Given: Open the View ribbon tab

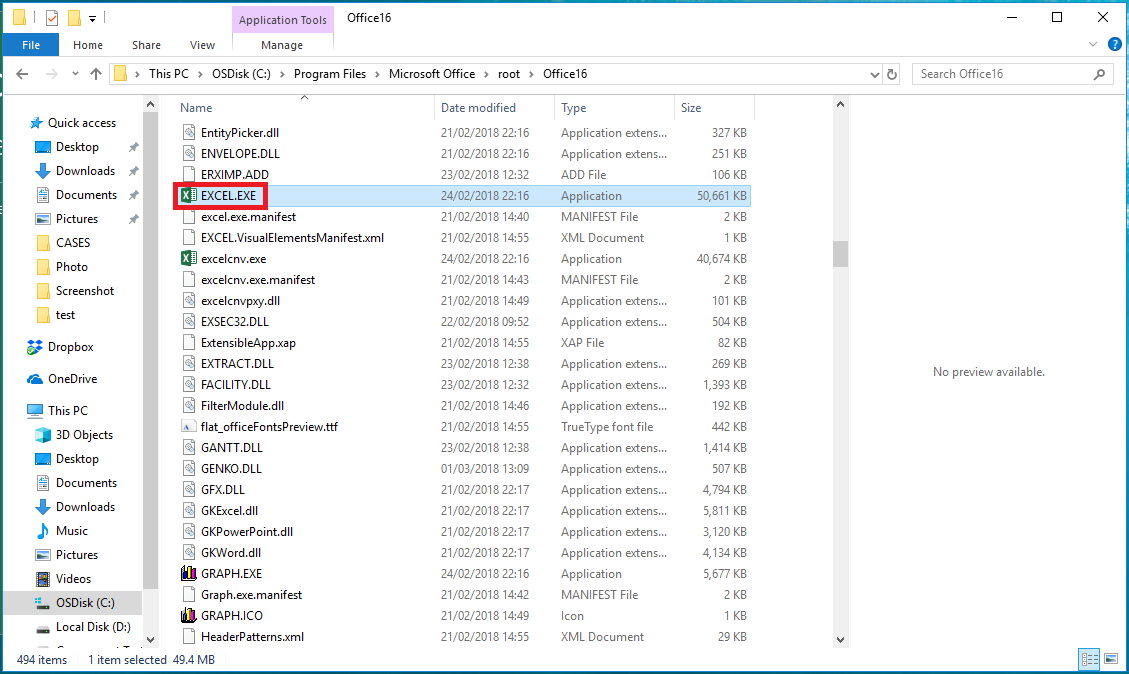Looking at the screenshot, I should pos(202,45).
